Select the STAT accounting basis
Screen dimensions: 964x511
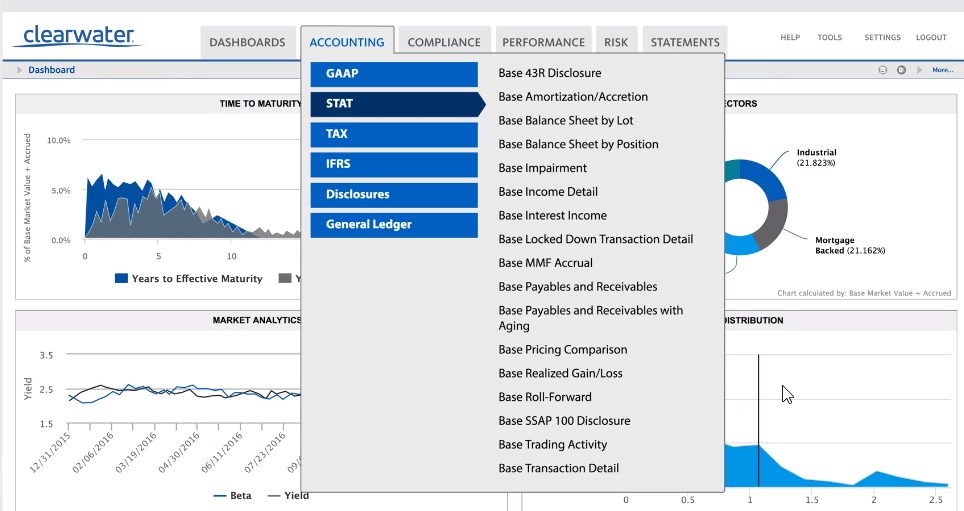click(398, 104)
